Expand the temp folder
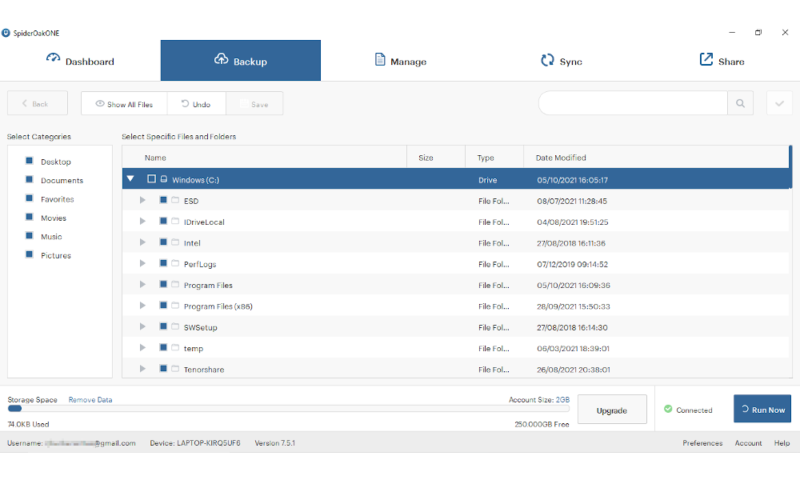Image resolution: width=800 pixels, height=480 pixels. (x=142, y=348)
